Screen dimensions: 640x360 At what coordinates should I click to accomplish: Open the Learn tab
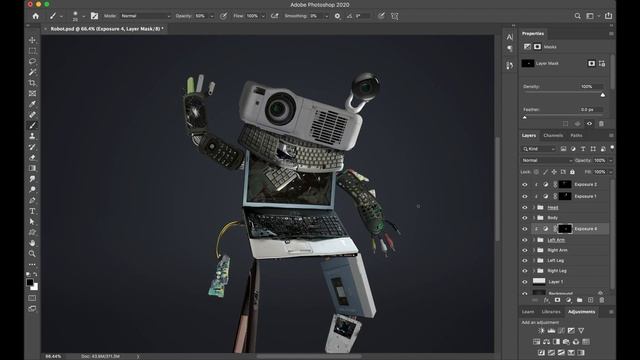click(528, 312)
